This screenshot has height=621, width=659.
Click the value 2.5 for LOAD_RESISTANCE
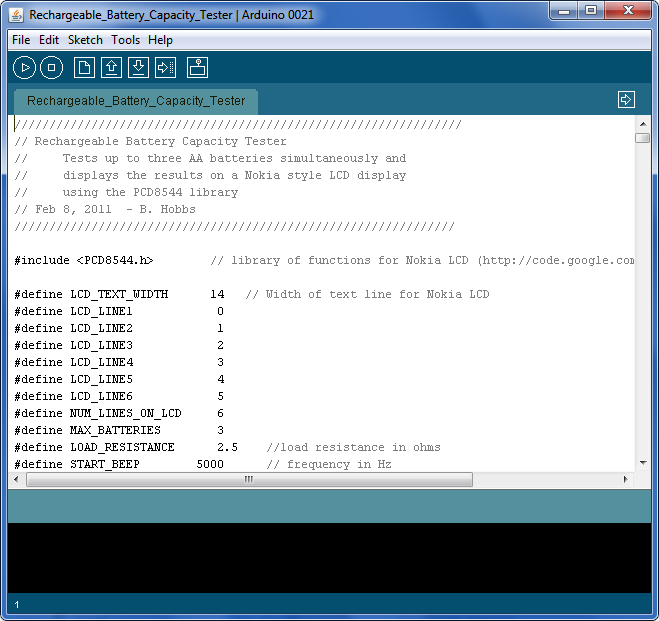227,447
